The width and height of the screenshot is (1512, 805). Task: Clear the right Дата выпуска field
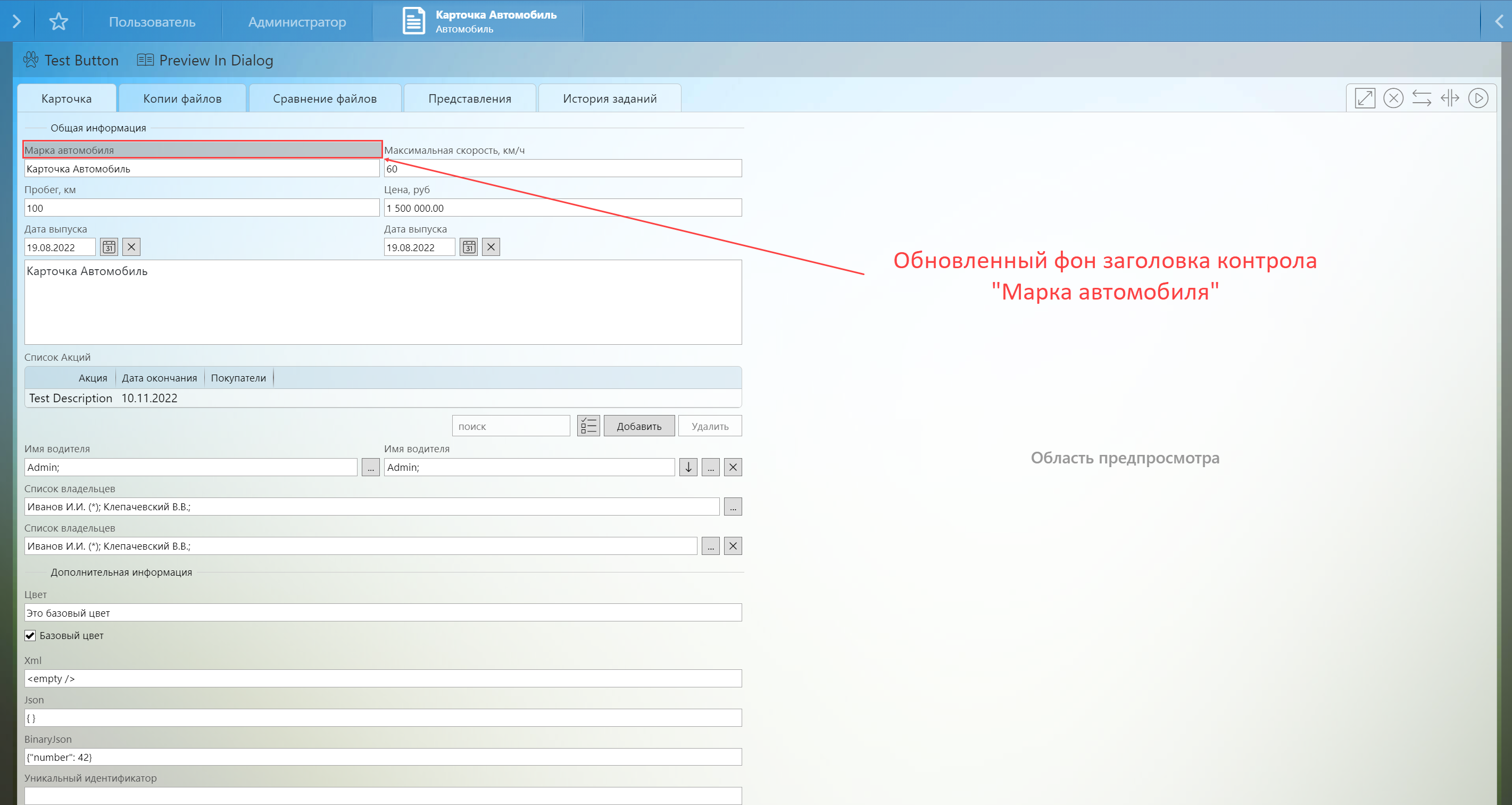491,247
